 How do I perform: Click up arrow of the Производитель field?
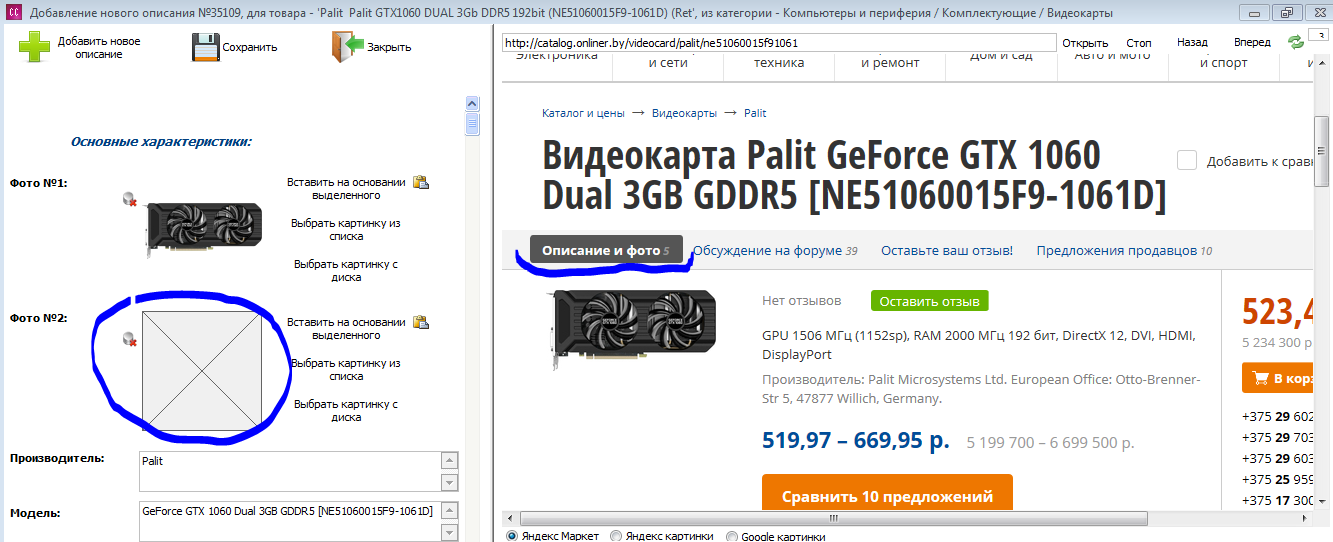450,461
